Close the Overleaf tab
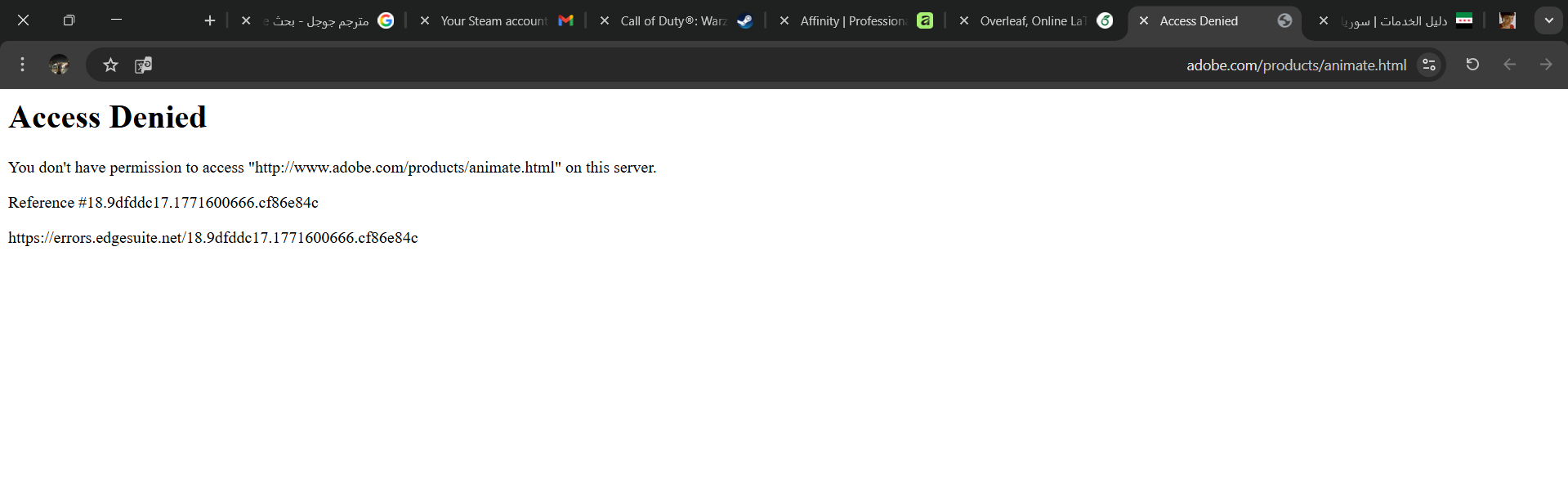 coord(964,20)
